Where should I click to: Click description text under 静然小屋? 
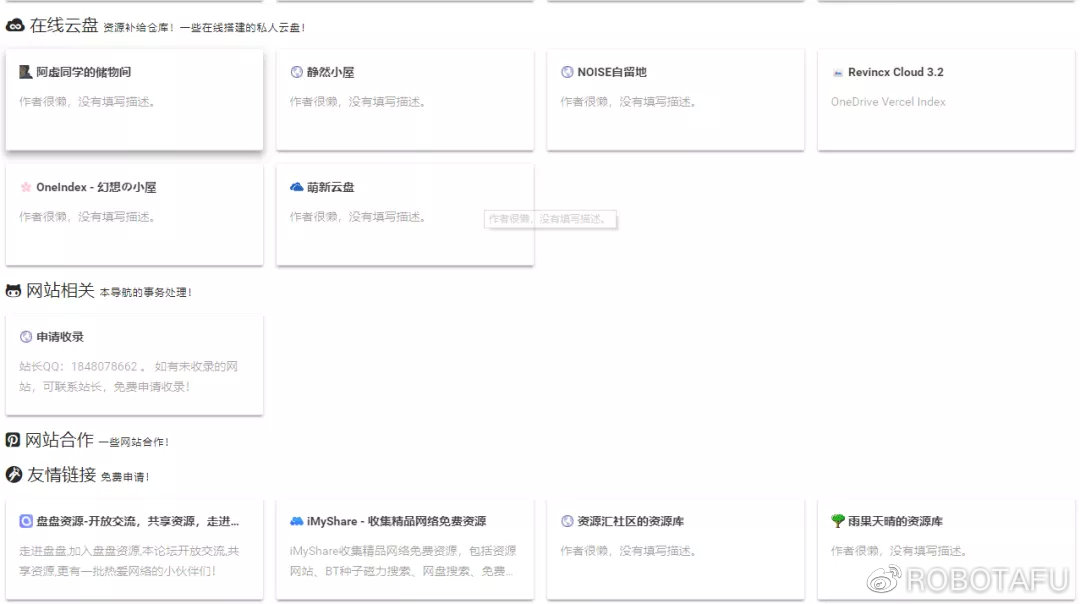[358, 101]
